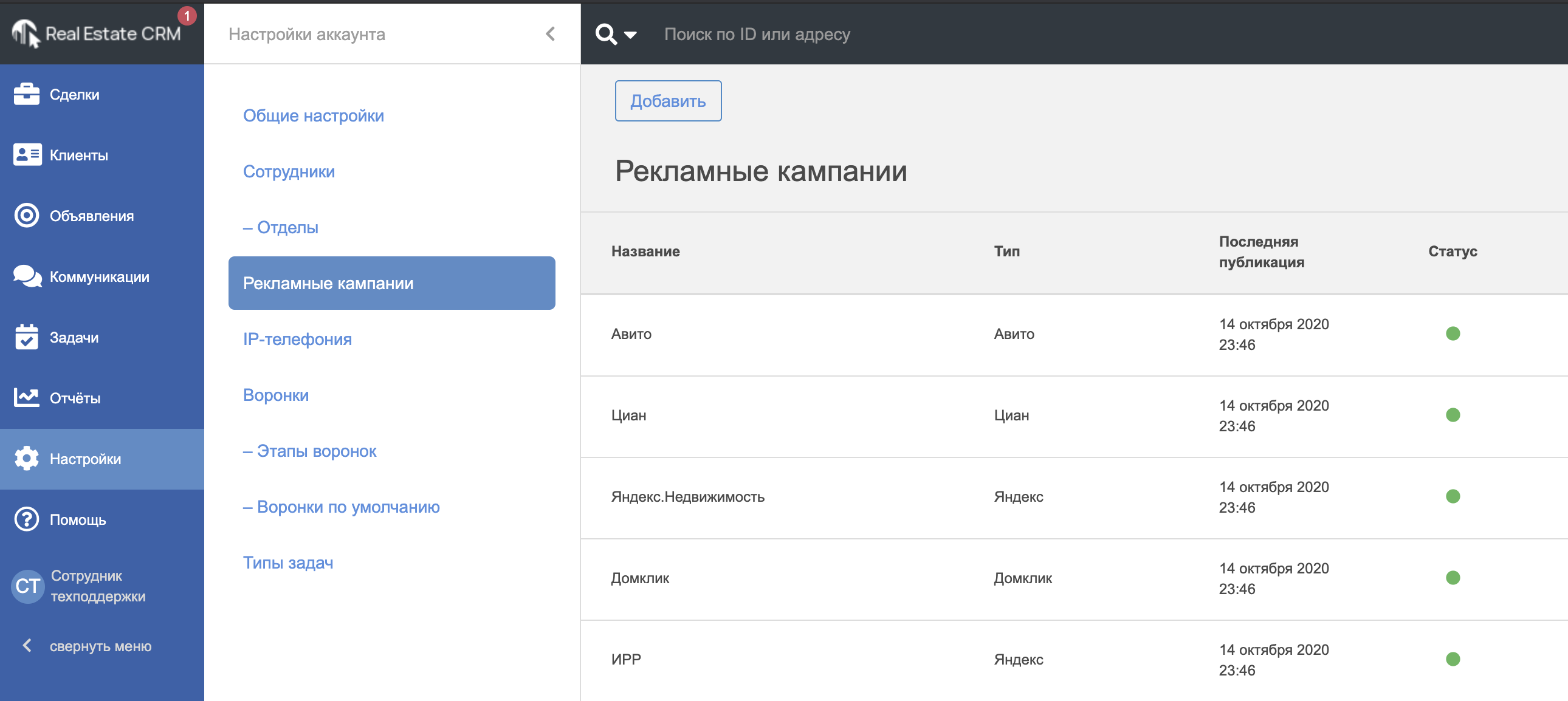Click the Добавить button

tap(668, 101)
